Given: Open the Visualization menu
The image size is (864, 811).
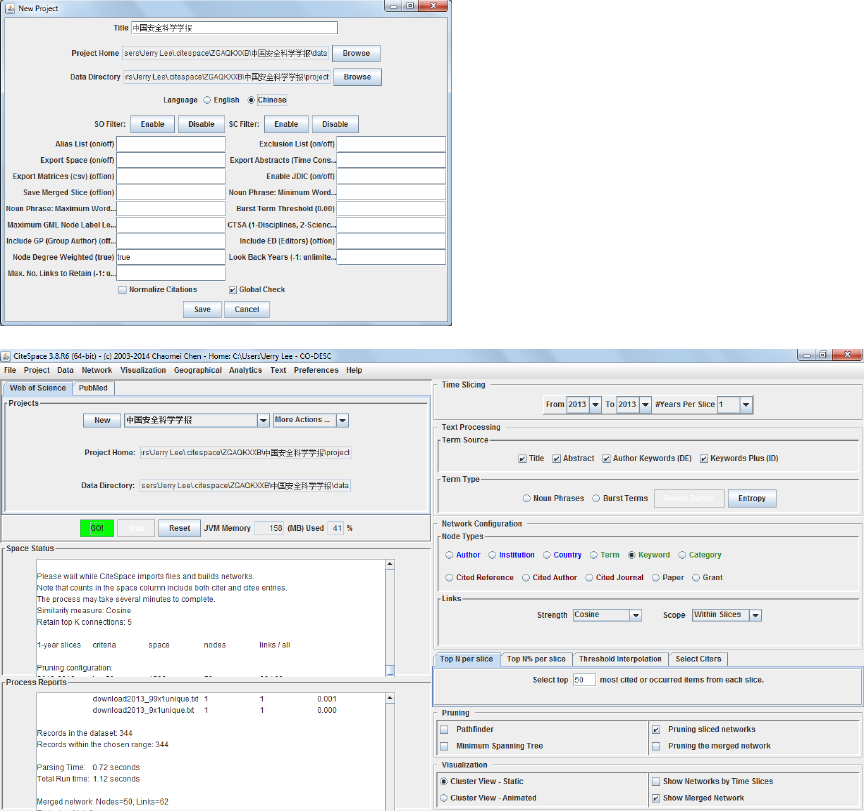Looking at the screenshot, I should coord(143,370).
